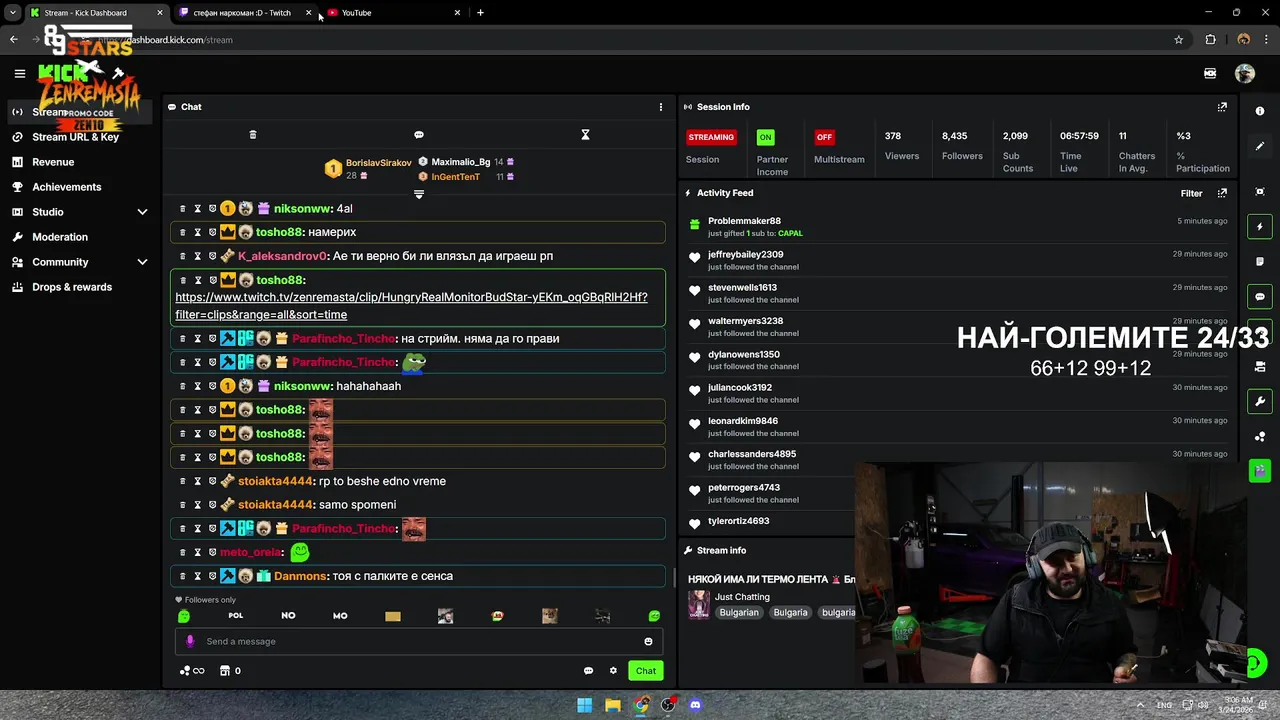Open File Explorer from taskbar
This screenshot has width=1280, height=720.
613,705
